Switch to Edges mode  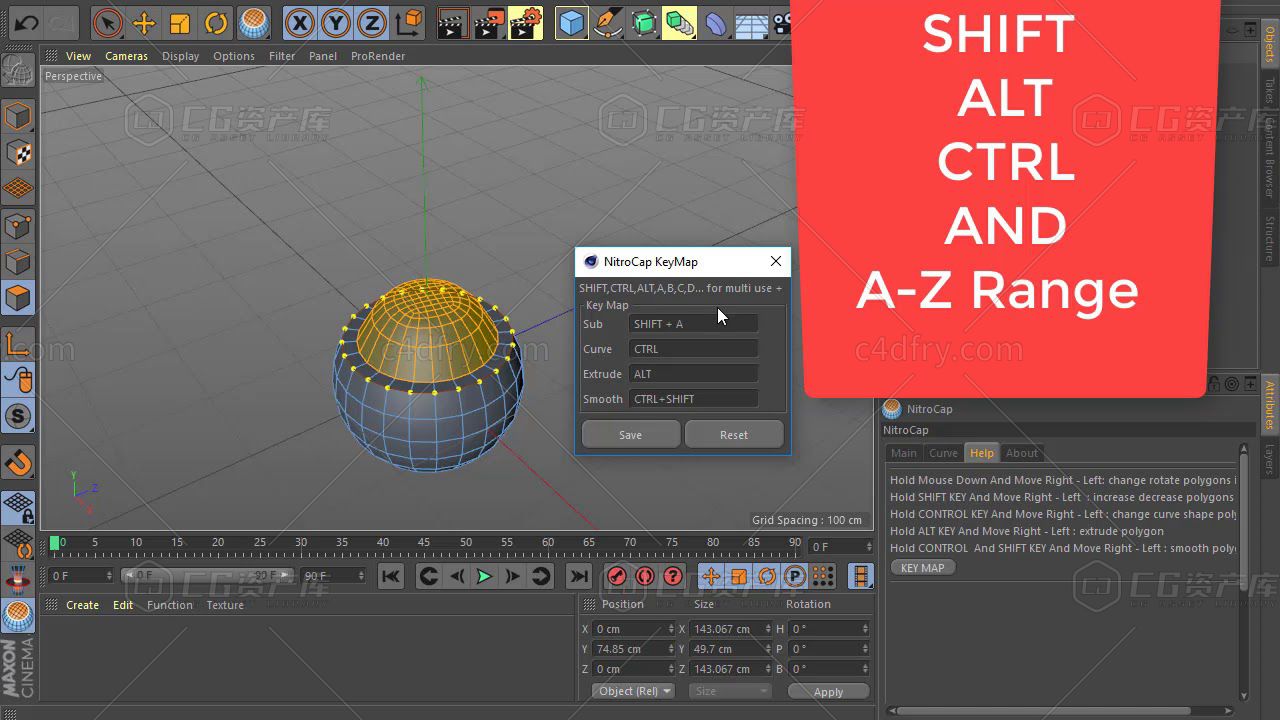point(18,261)
